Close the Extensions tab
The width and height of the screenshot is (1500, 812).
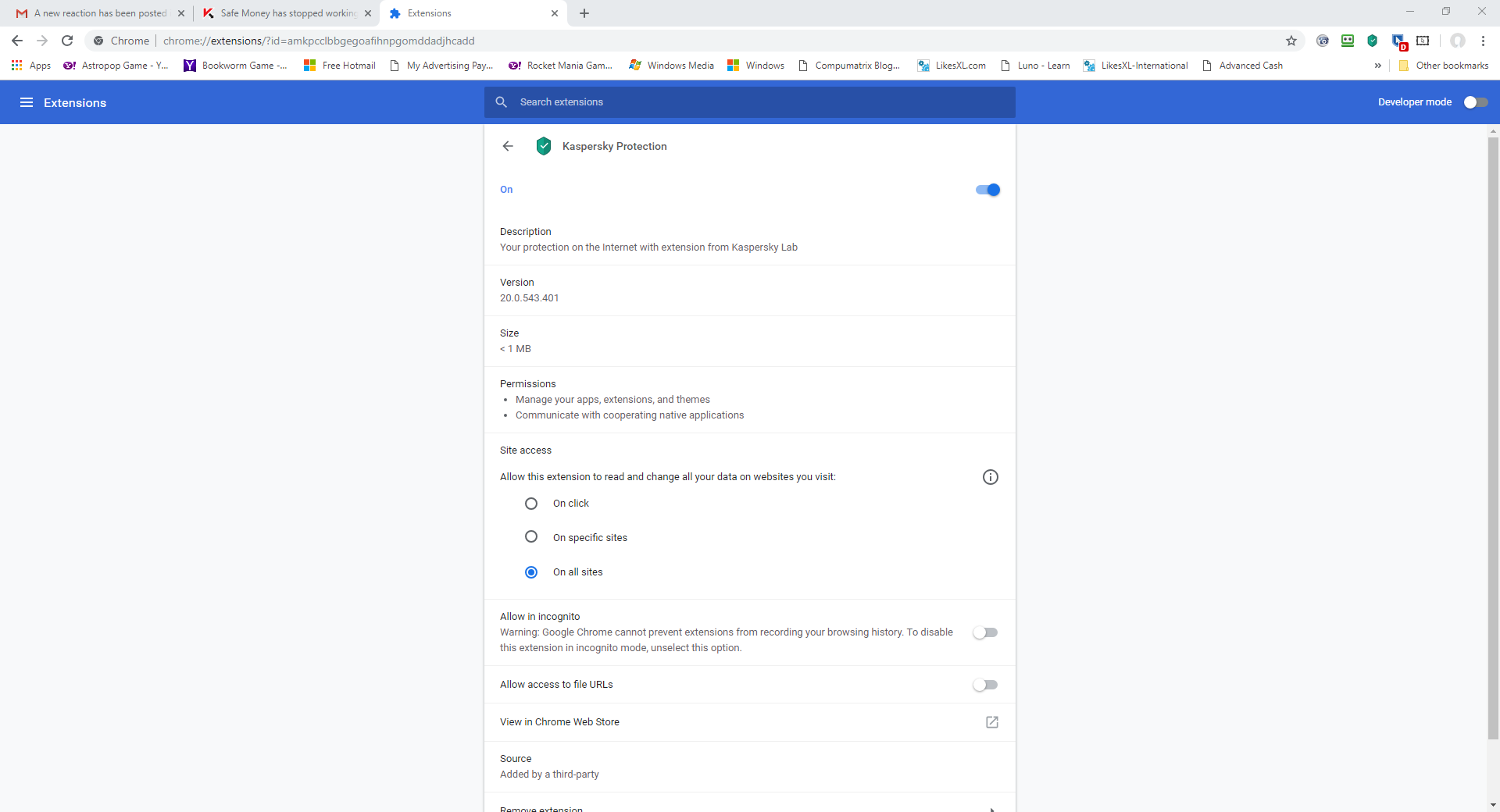click(x=555, y=13)
